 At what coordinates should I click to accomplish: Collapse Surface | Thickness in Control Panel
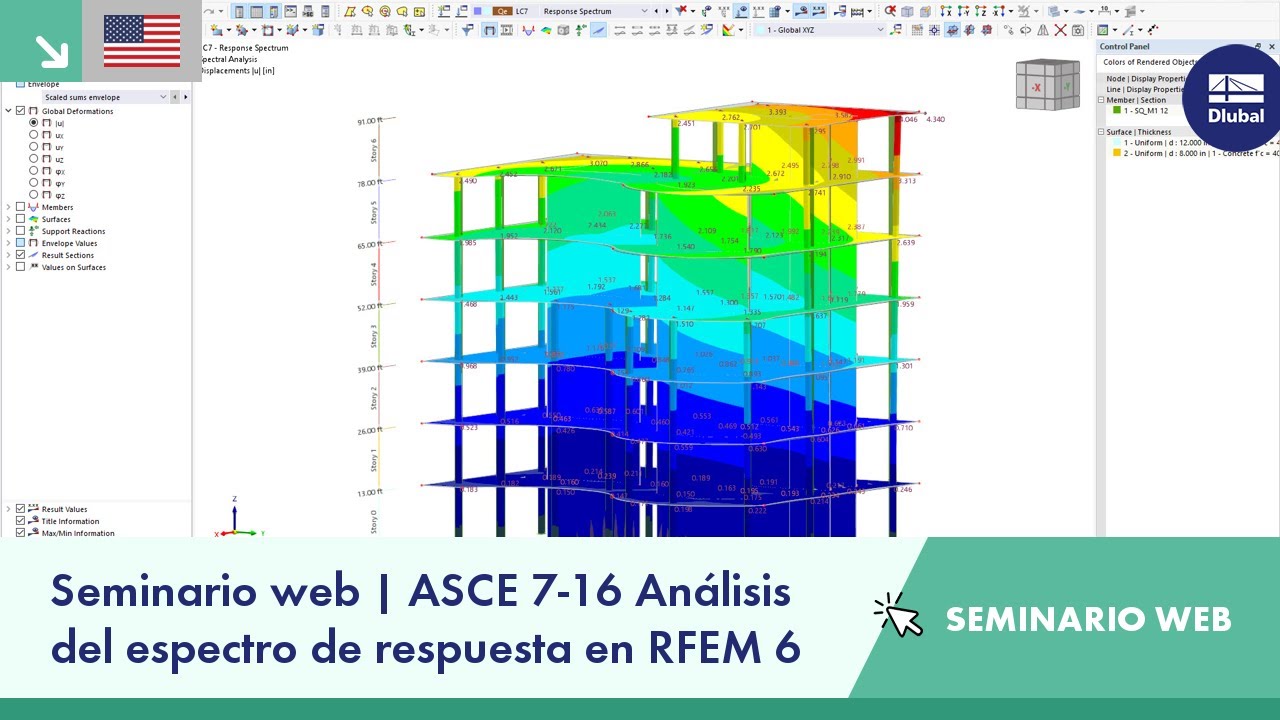[x=1102, y=132]
